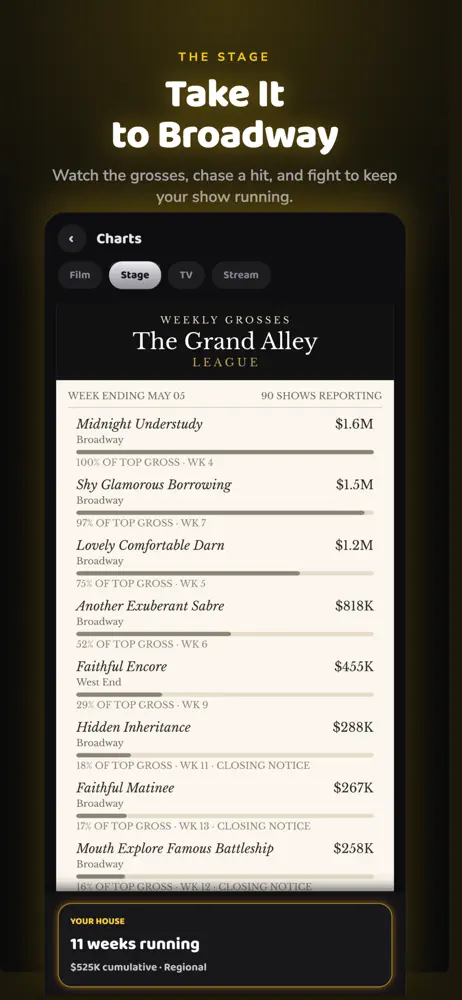Screen dimensions: 462x1000
Task: Click the $455K Faithful Encore gross
Action: [x=354, y=666]
